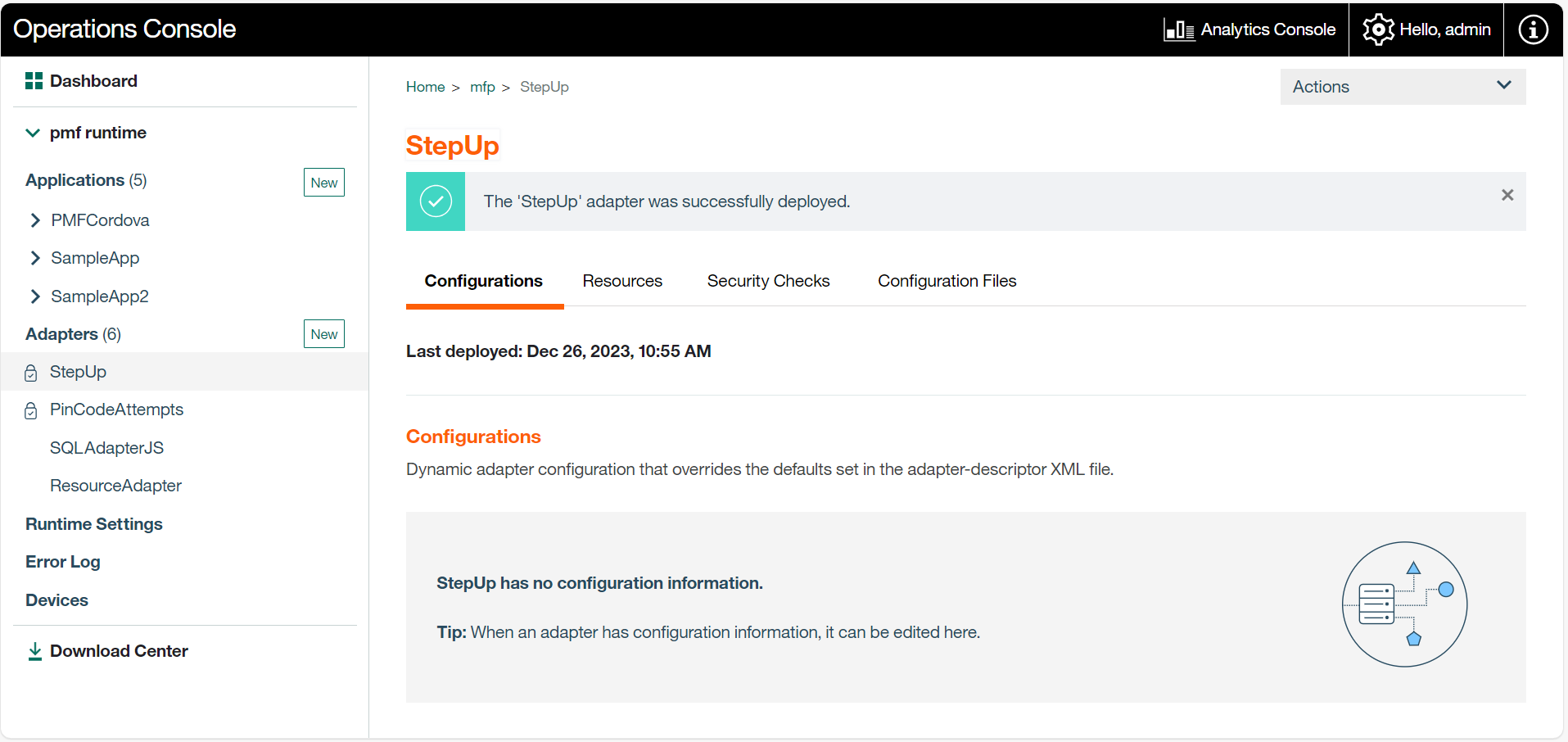Expand the SampleApp2 application node
This screenshot has width=1568, height=742.
pos(35,296)
